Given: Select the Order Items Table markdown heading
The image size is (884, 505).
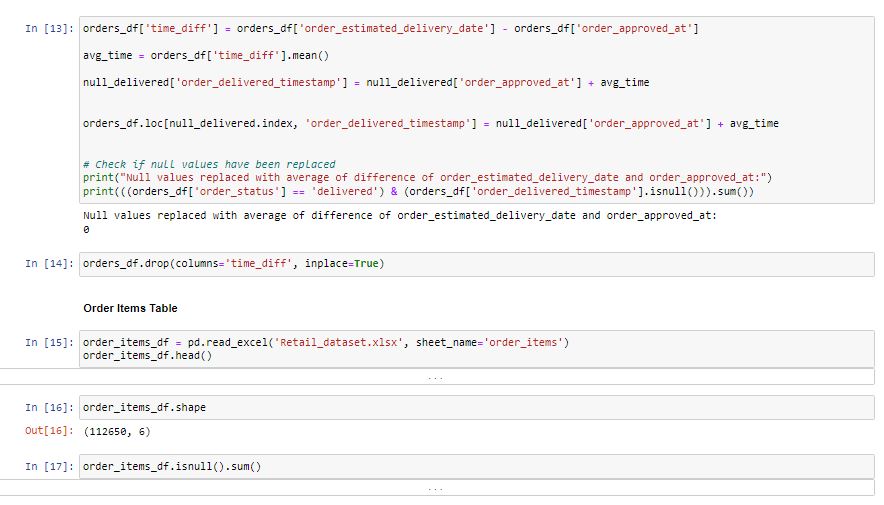Looking at the screenshot, I should (130, 307).
